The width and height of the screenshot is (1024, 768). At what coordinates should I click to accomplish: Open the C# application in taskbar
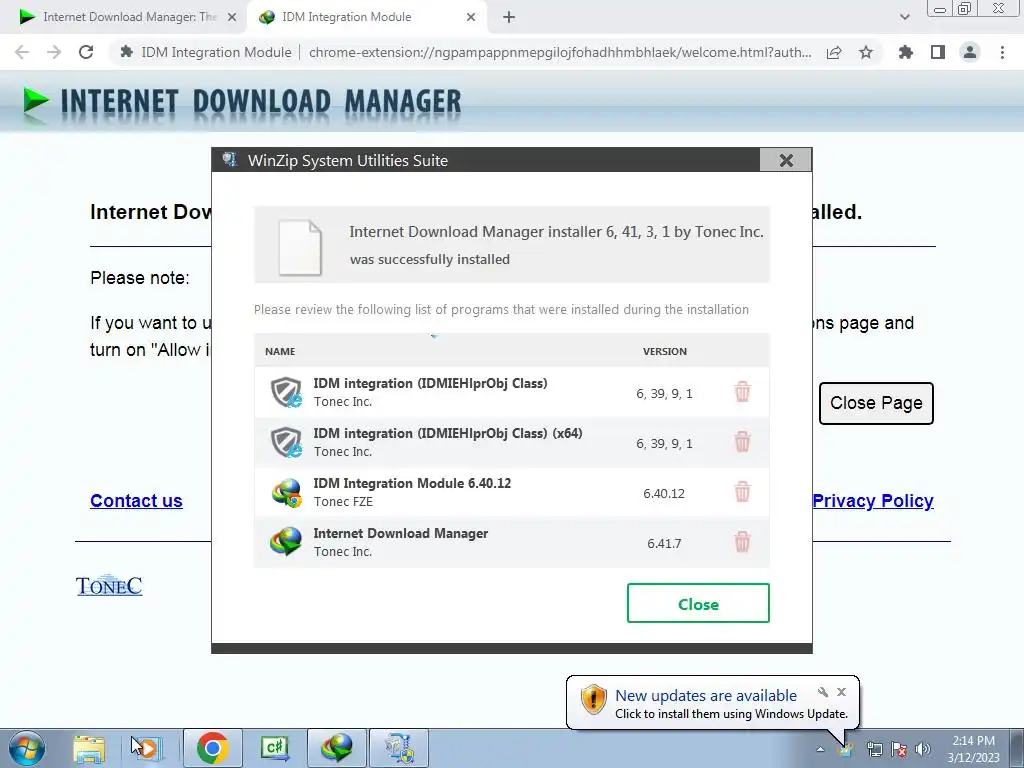[x=275, y=748]
